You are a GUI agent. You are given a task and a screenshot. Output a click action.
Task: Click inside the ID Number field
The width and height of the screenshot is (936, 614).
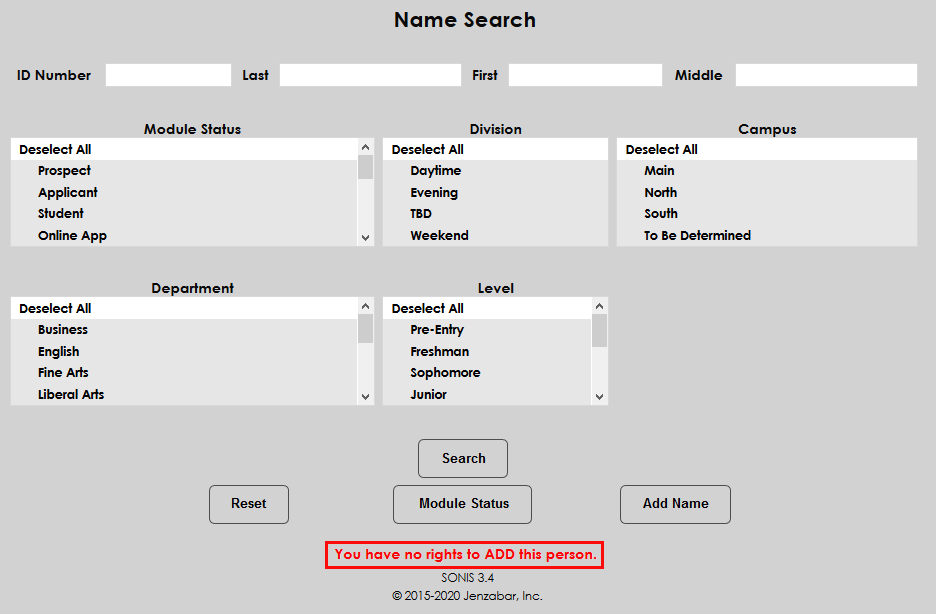point(167,75)
